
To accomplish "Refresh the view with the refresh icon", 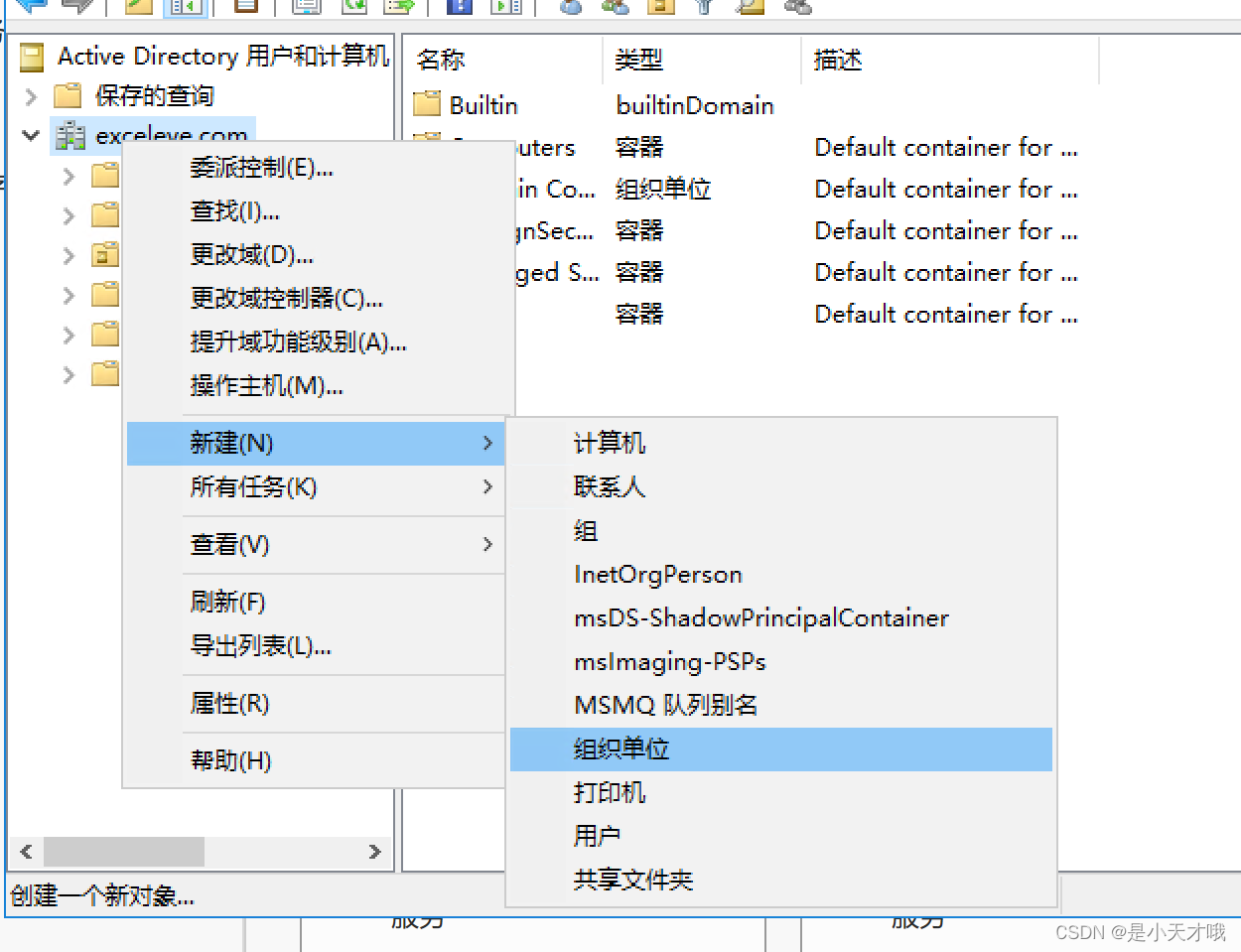I will coord(352,8).
